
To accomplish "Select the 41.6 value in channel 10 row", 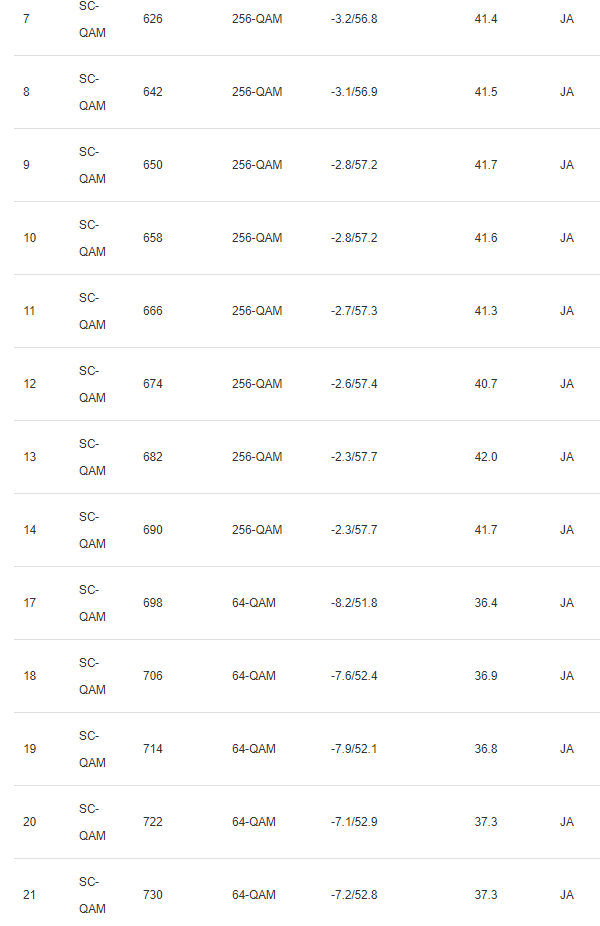I will pyautogui.click(x=486, y=238).
